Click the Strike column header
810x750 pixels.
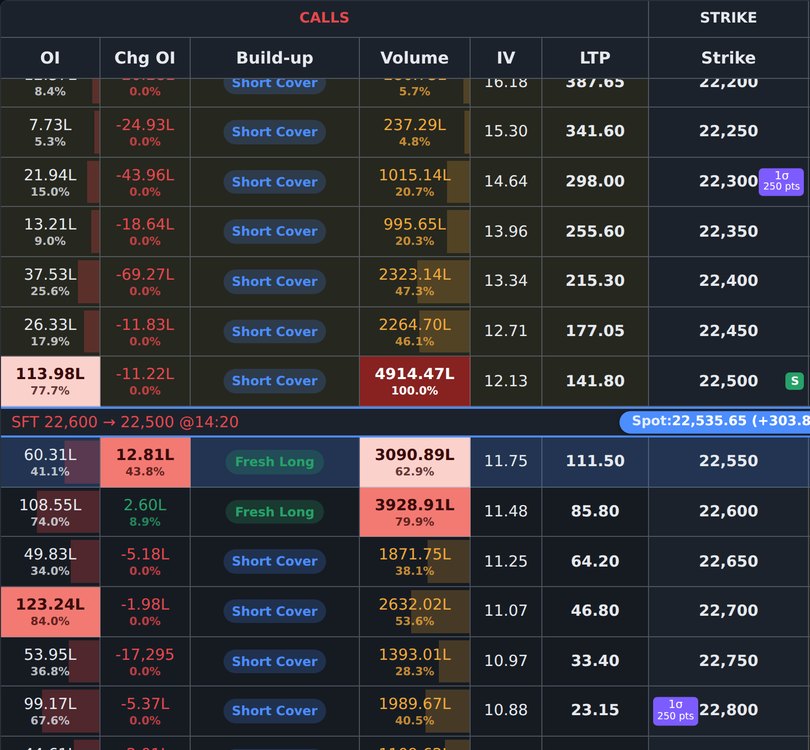(x=728, y=58)
